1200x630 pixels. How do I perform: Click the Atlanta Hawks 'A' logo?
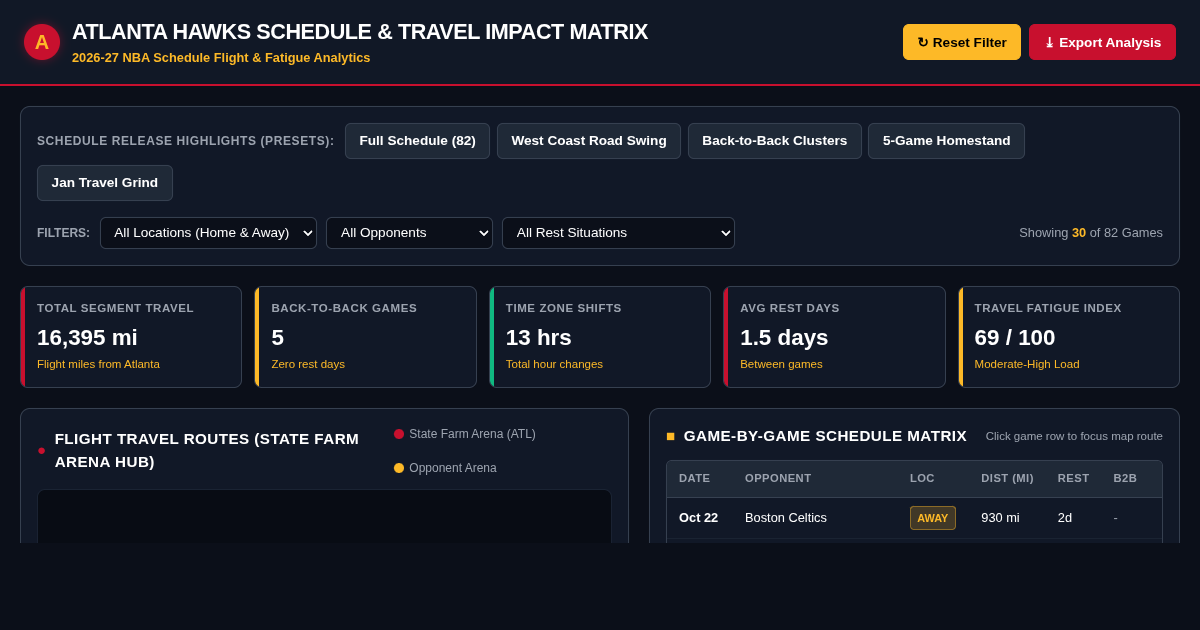(x=42, y=42)
